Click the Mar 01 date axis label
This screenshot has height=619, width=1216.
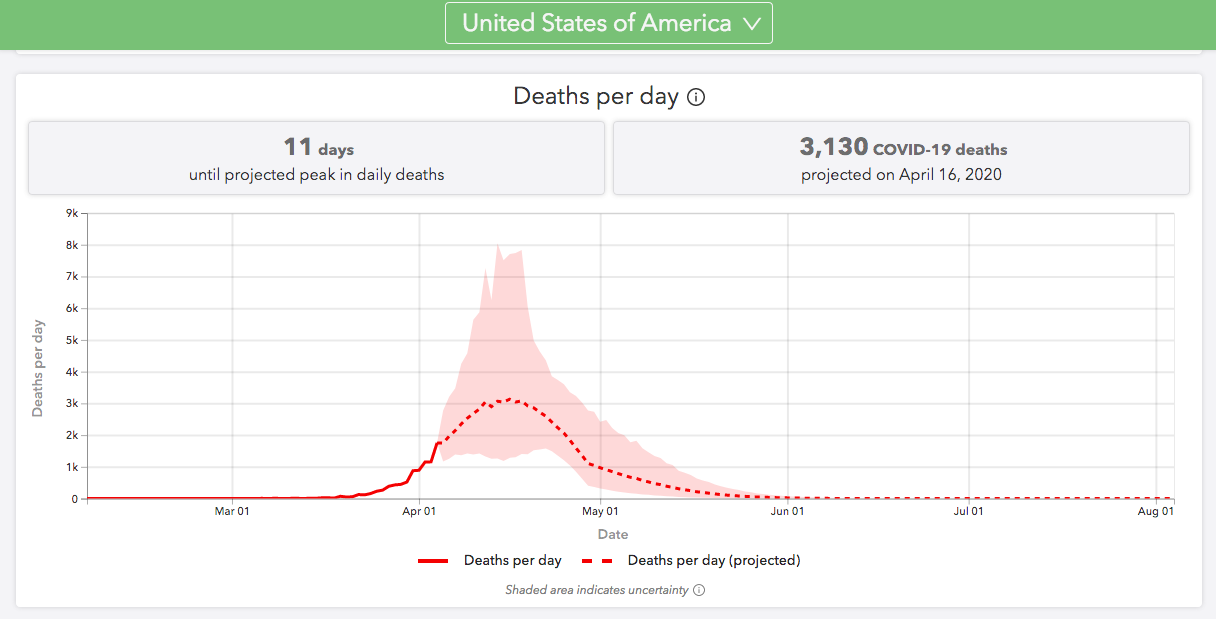coord(232,512)
